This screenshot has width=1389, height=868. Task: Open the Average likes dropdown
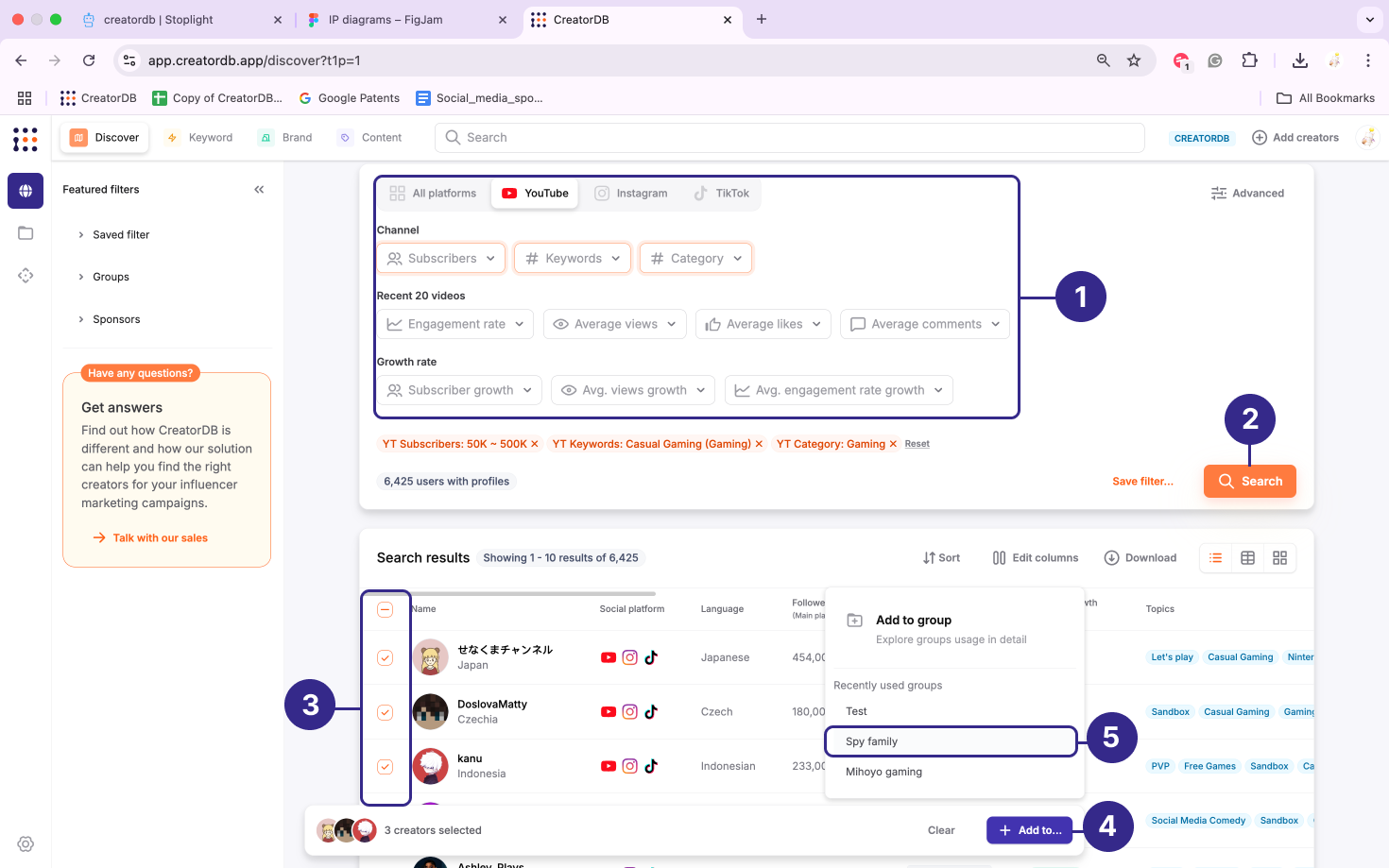pyautogui.click(x=763, y=324)
